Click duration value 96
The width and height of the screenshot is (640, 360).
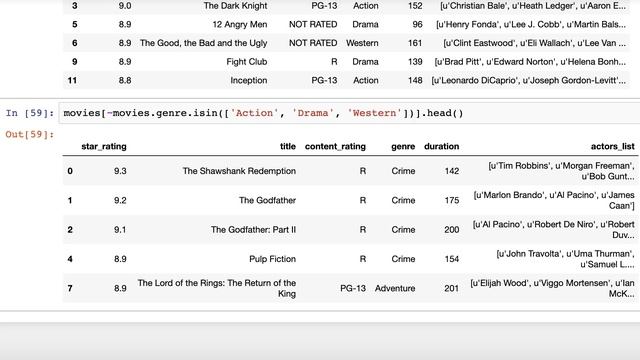(x=417, y=24)
